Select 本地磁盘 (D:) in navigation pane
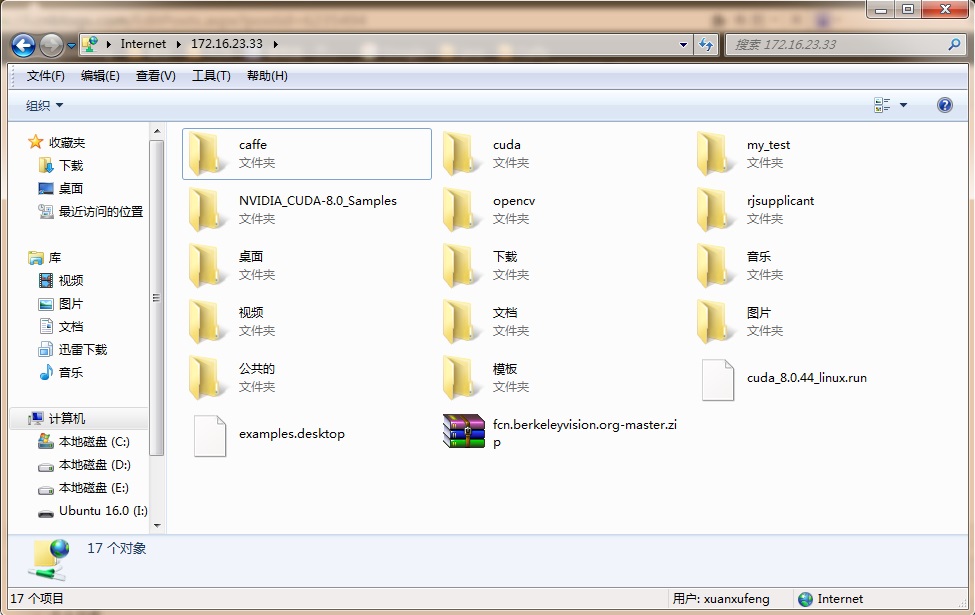The width and height of the screenshot is (975, 615). point(94,465)
